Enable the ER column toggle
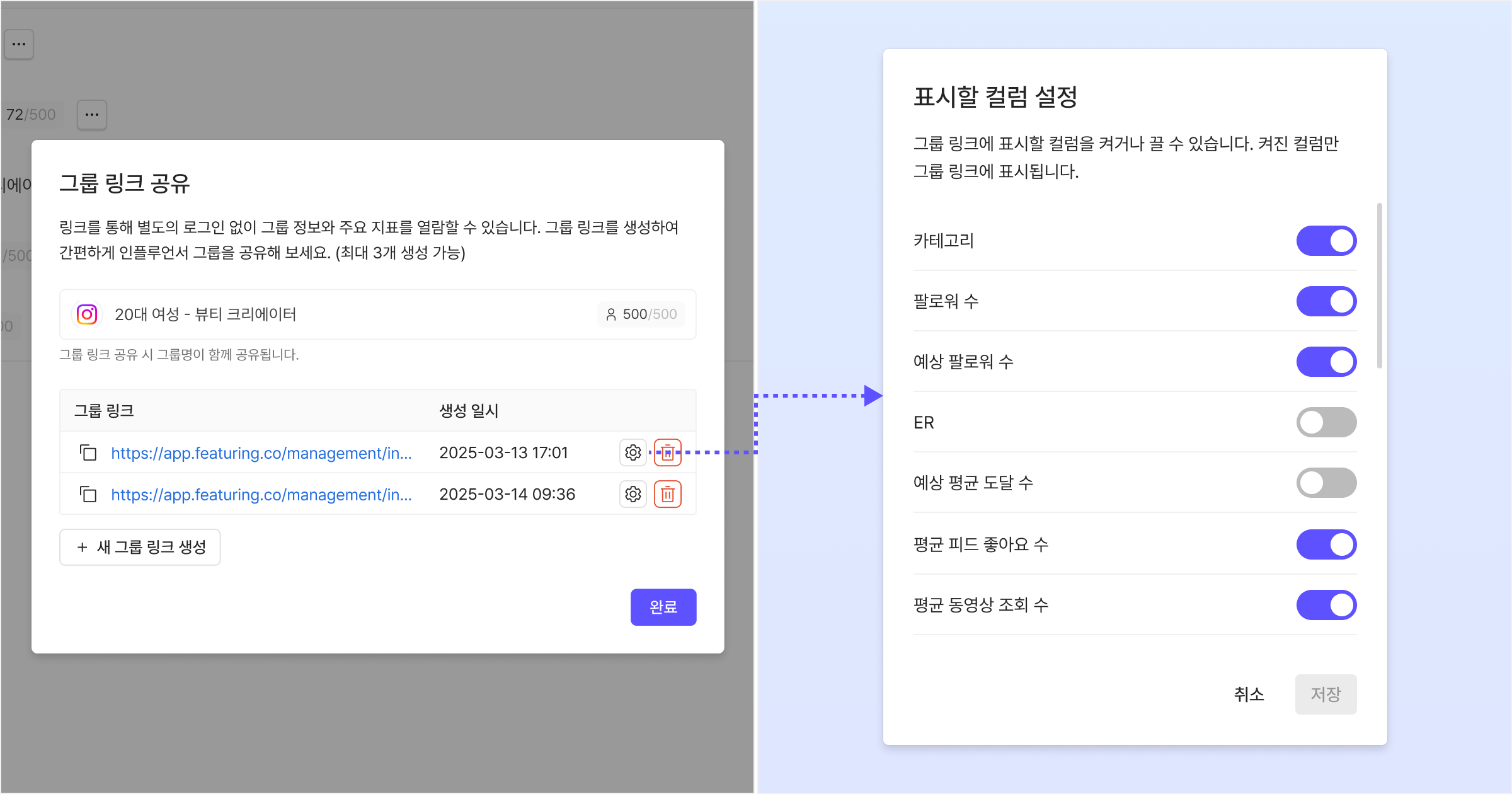The height and width of the screenshot is (794, 1512). pyautogui.click(x=1326, y=422)
